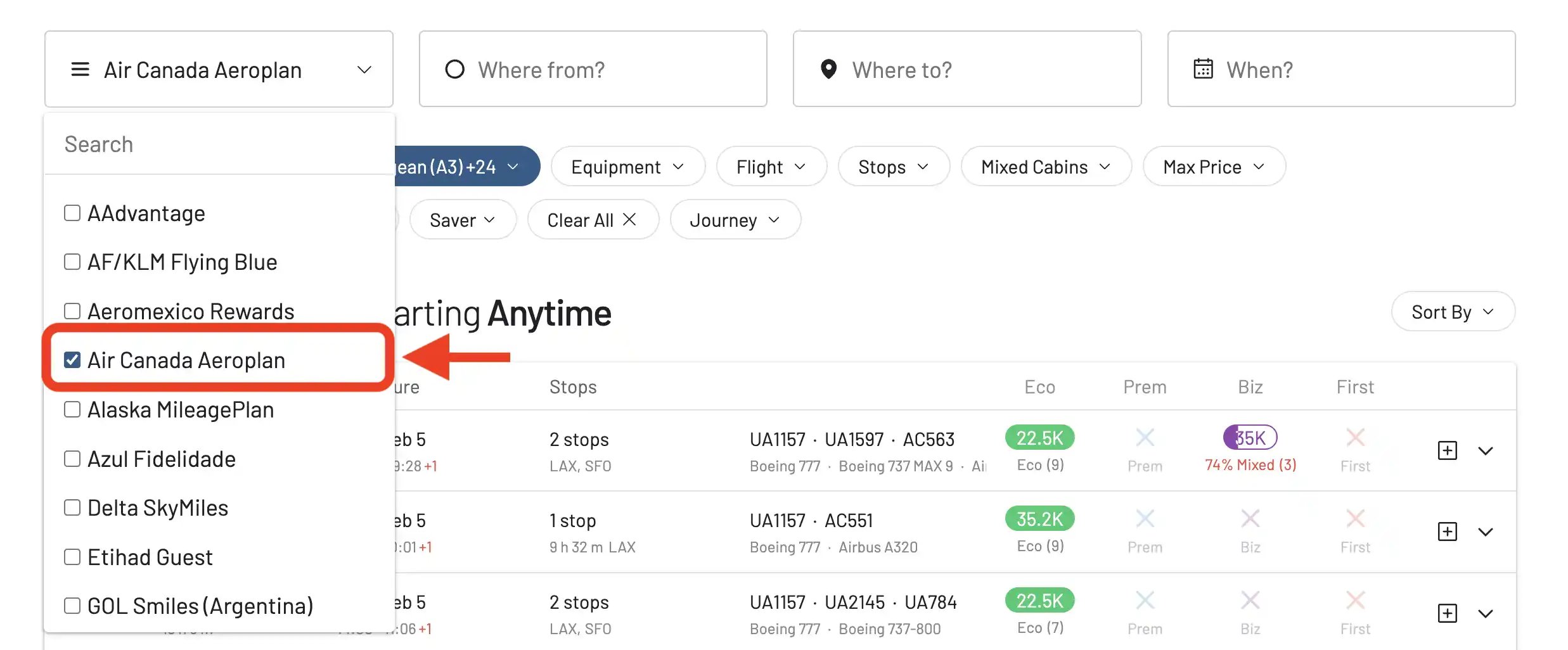Check the Azul Fidelidade checkbox
The width and height of the screenshot is (1568, 650).
[72, 459]
